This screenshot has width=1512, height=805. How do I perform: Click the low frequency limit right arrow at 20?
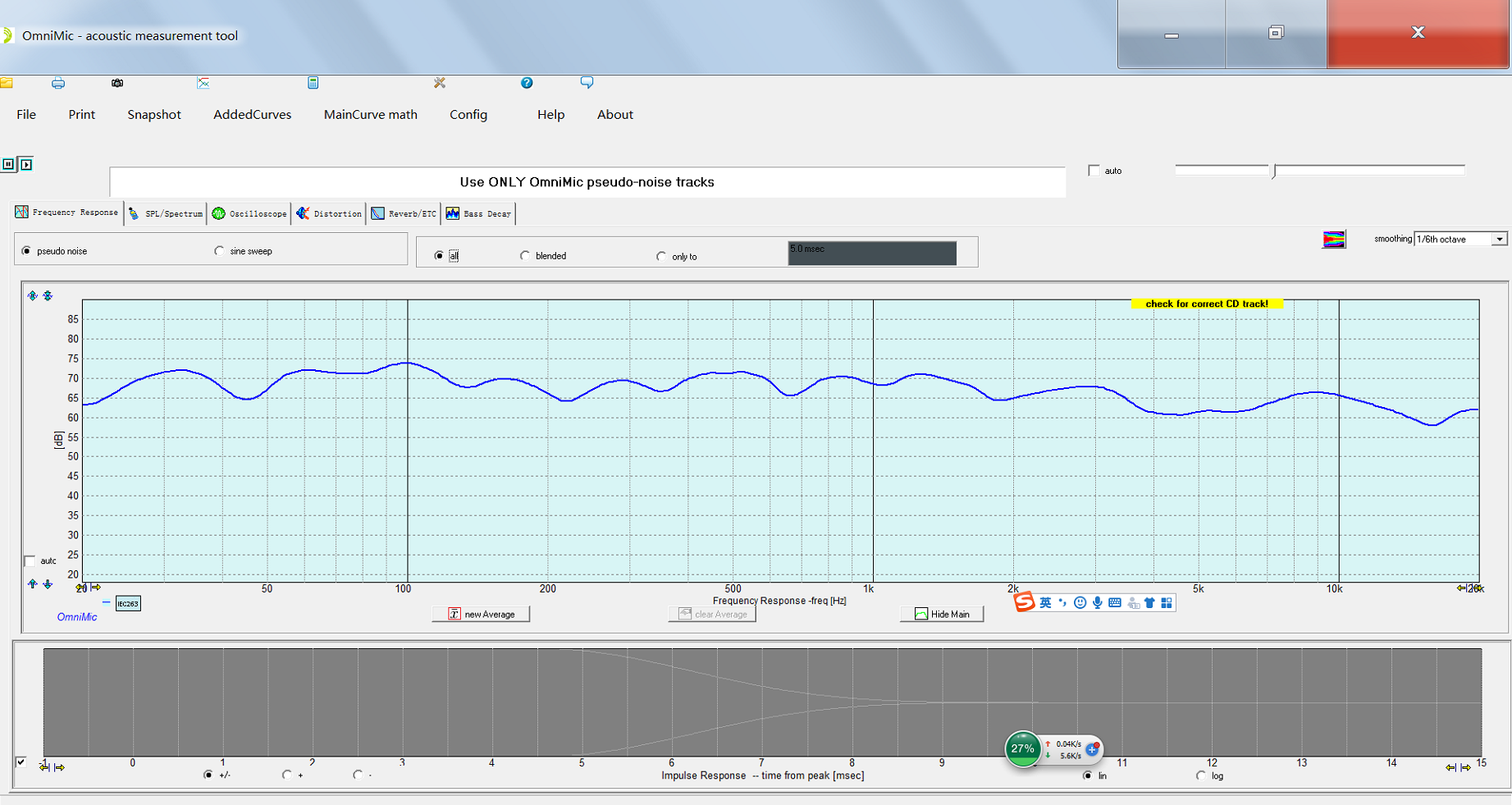pos(96,588)
